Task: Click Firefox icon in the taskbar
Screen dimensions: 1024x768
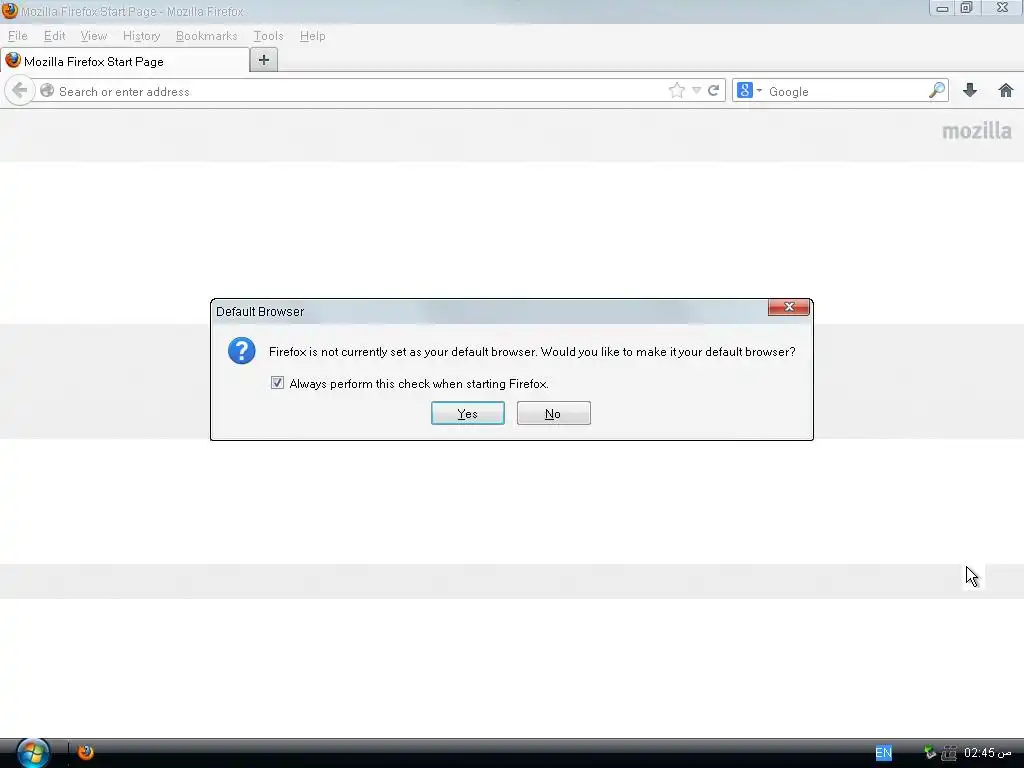Action: click(86, 752)
